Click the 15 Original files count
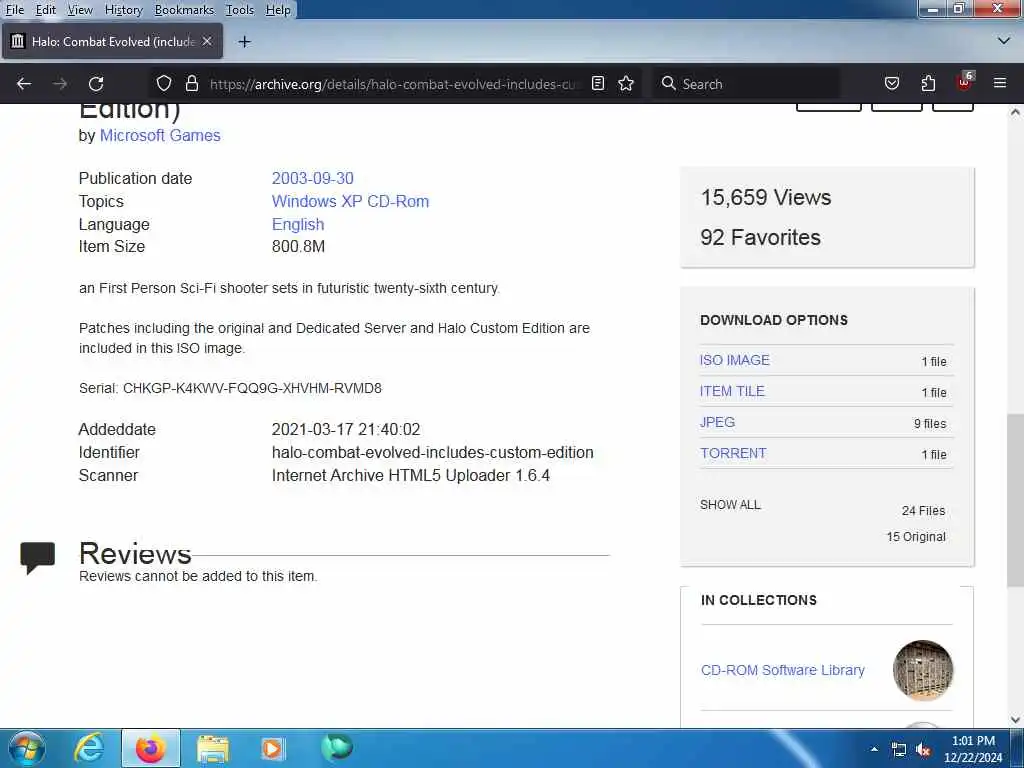The height and width of the screenshot is (768, 1024). 916,537
